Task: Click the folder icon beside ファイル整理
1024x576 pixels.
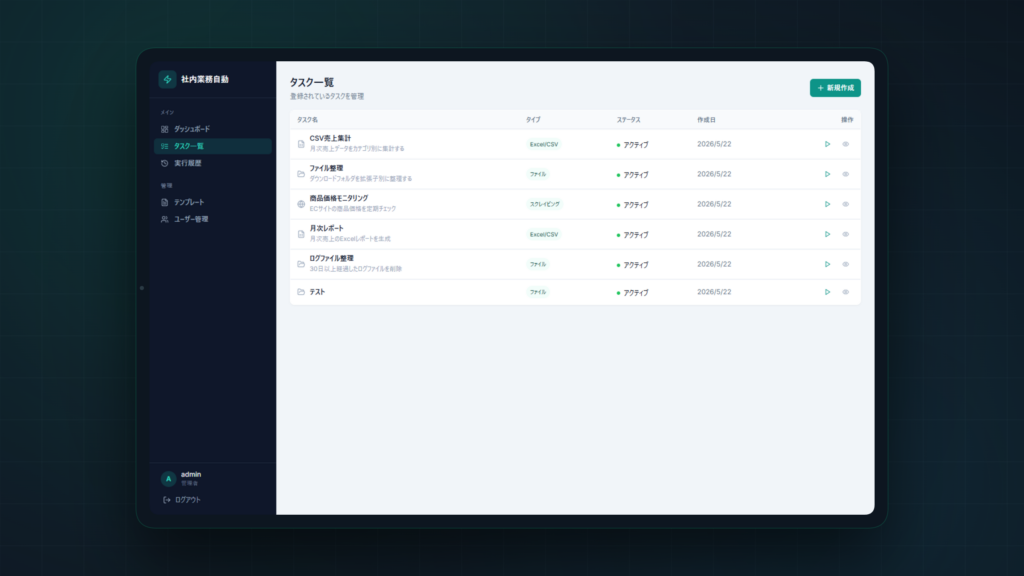Action: point(301,174)
